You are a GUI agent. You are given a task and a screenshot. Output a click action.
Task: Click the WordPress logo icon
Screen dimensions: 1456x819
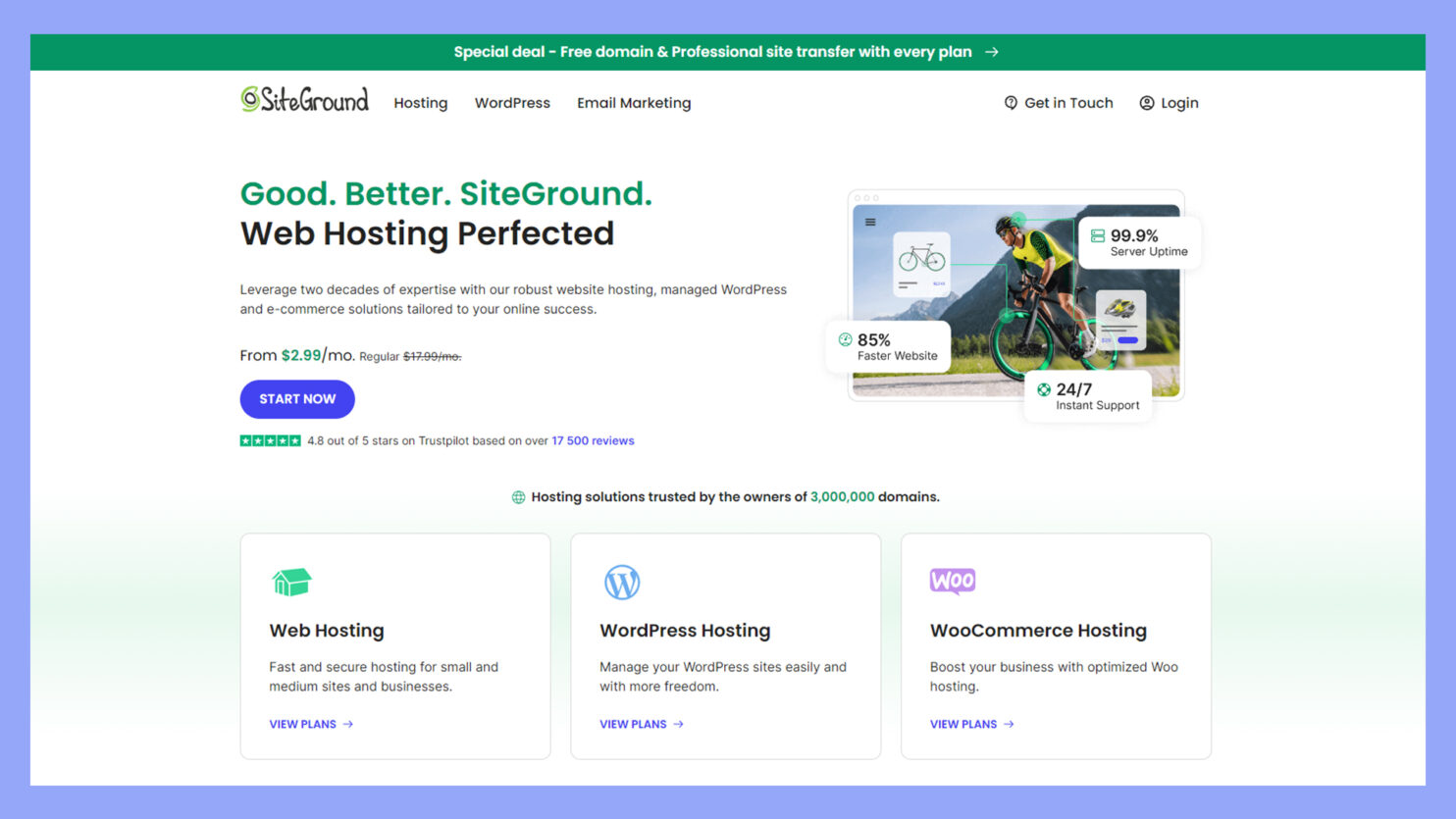[621, 581]
